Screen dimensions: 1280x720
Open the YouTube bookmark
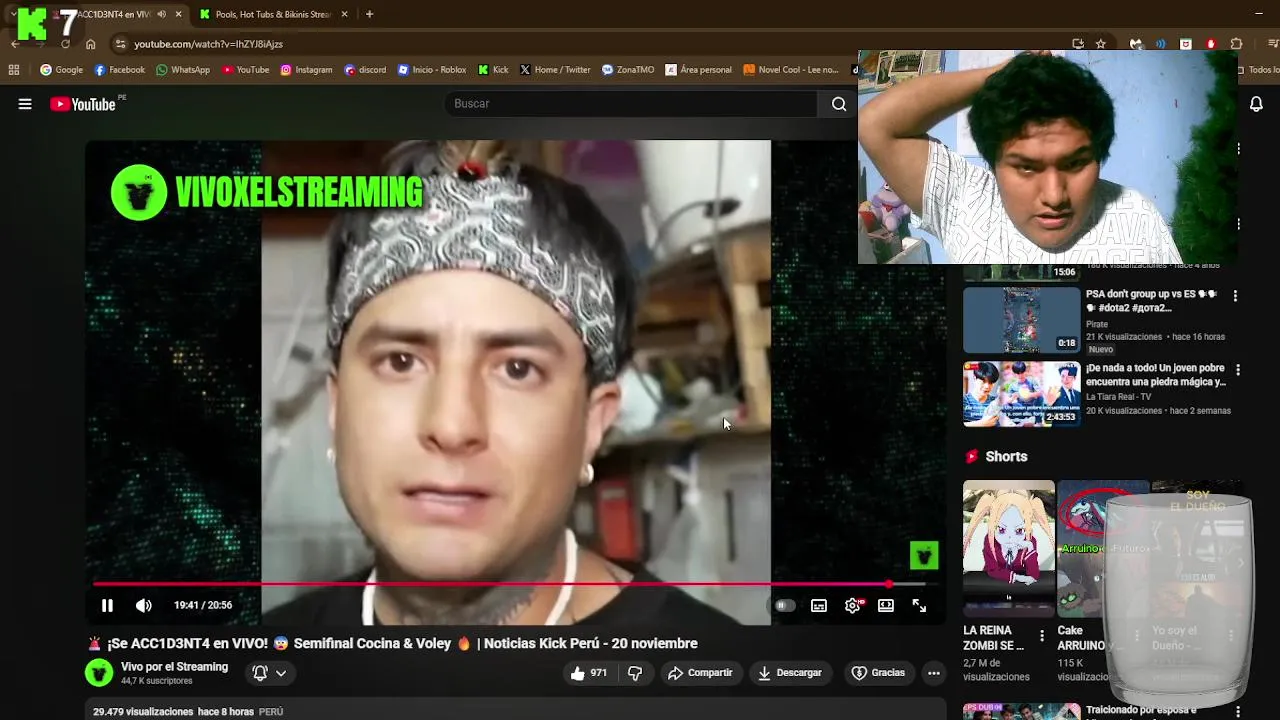click(245, 70)
